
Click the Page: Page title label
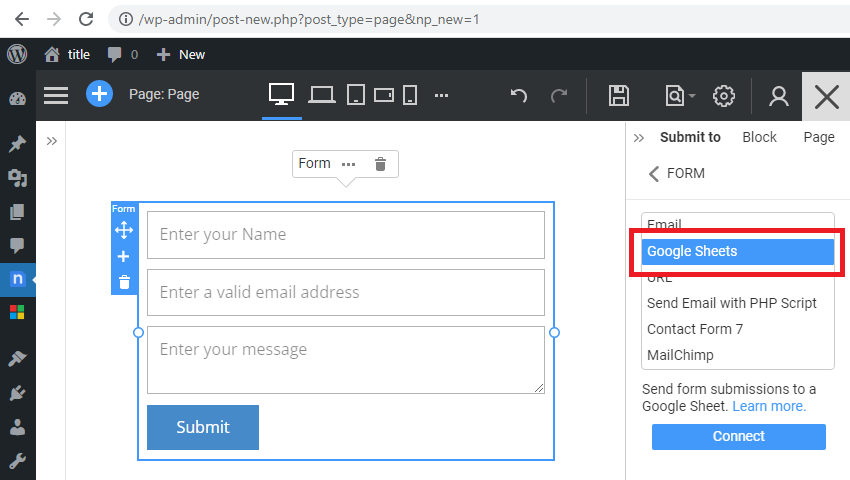164,94
